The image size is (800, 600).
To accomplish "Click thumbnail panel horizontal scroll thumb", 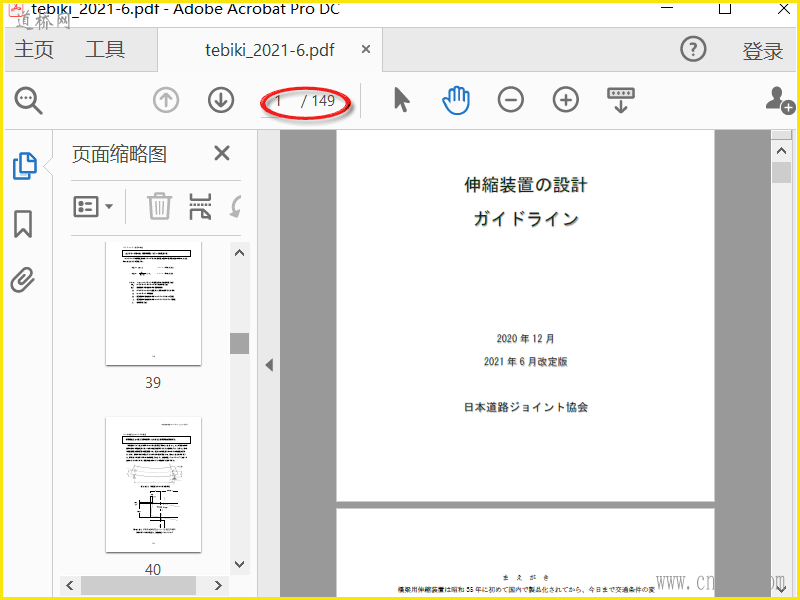I will pyautogui.click(x=138, y=585).
